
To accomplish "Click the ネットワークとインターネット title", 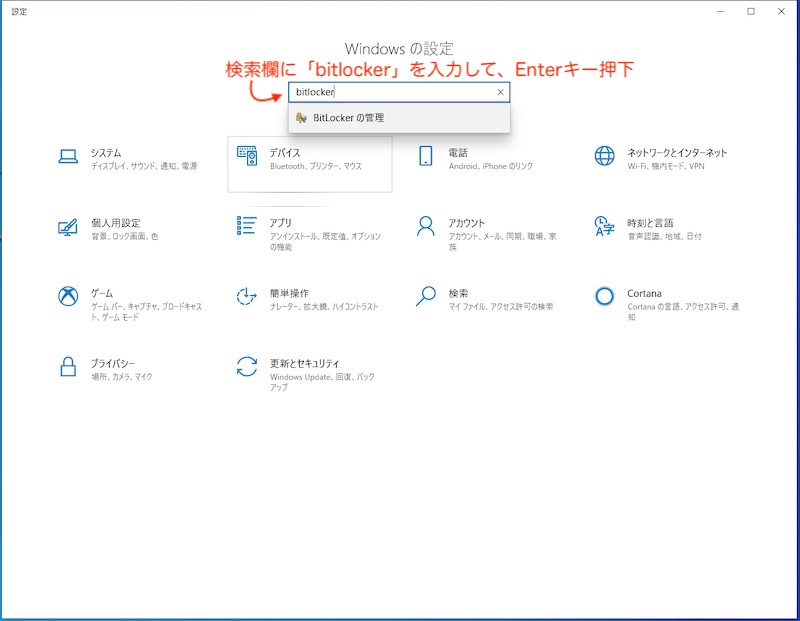I will 677,153.
